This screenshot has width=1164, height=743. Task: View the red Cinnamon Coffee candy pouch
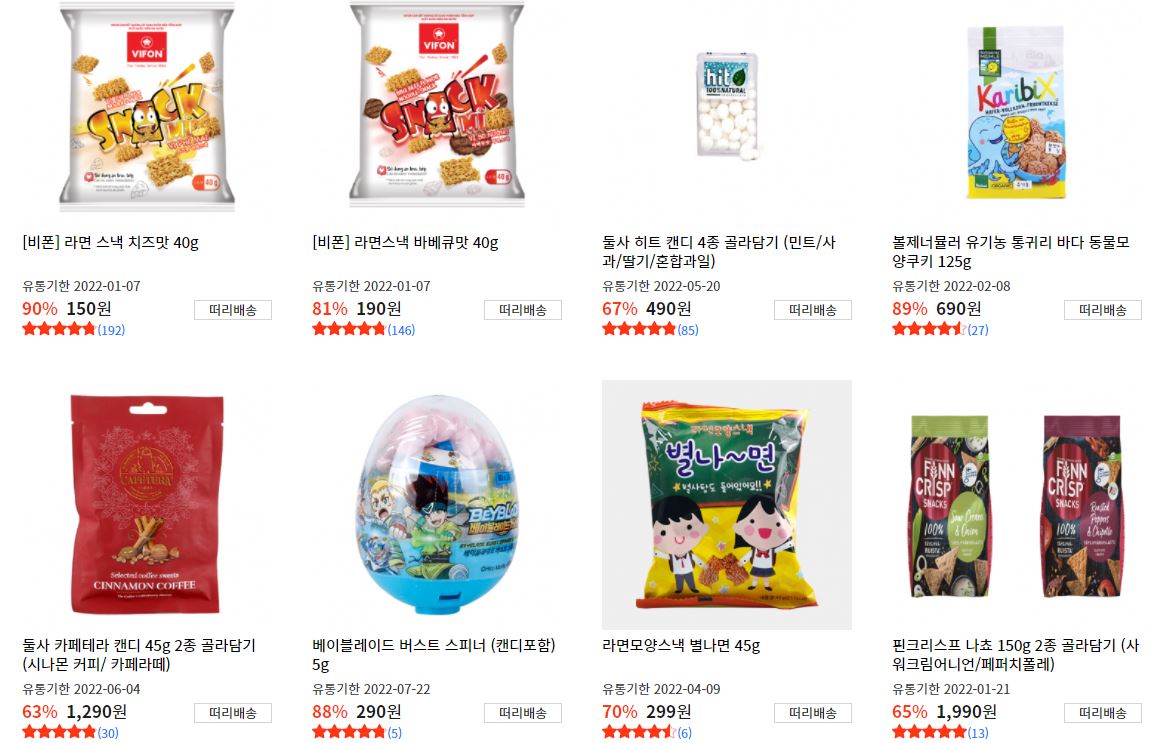147,505
